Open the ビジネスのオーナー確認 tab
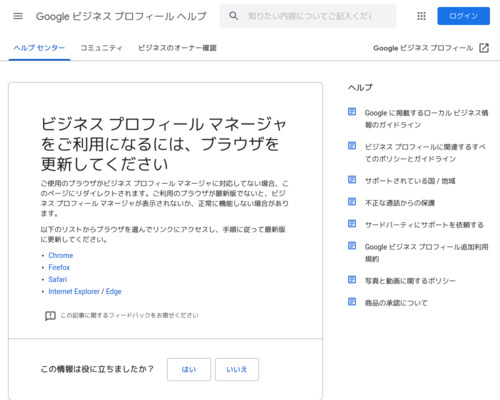The height and width of the screenshot is (400, 500). 177,48
